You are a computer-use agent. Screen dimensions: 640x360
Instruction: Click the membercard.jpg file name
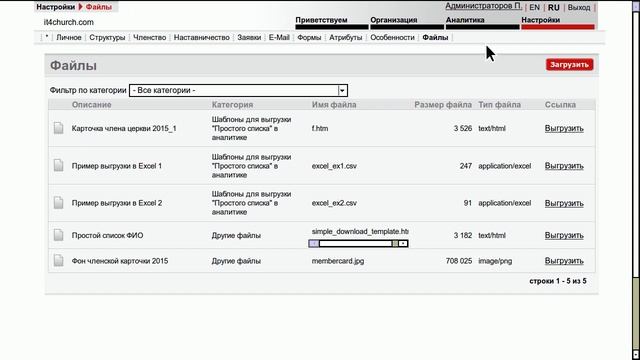338,261
